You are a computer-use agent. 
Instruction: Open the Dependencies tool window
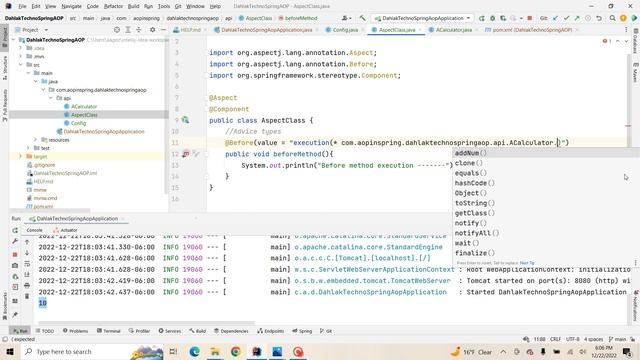(231, 331)
